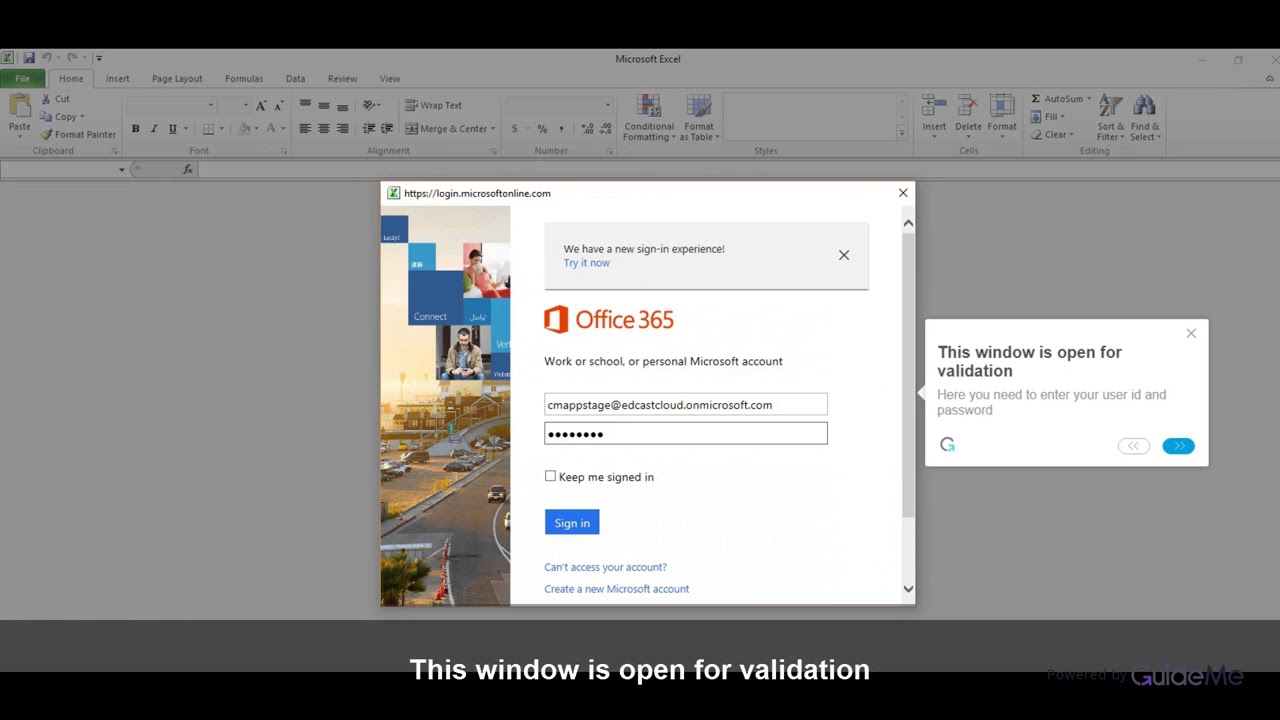This screenshot has height=720, width=1280.
Task: Open the Format as Table dropdown
Action: click(x=699, y=118)
